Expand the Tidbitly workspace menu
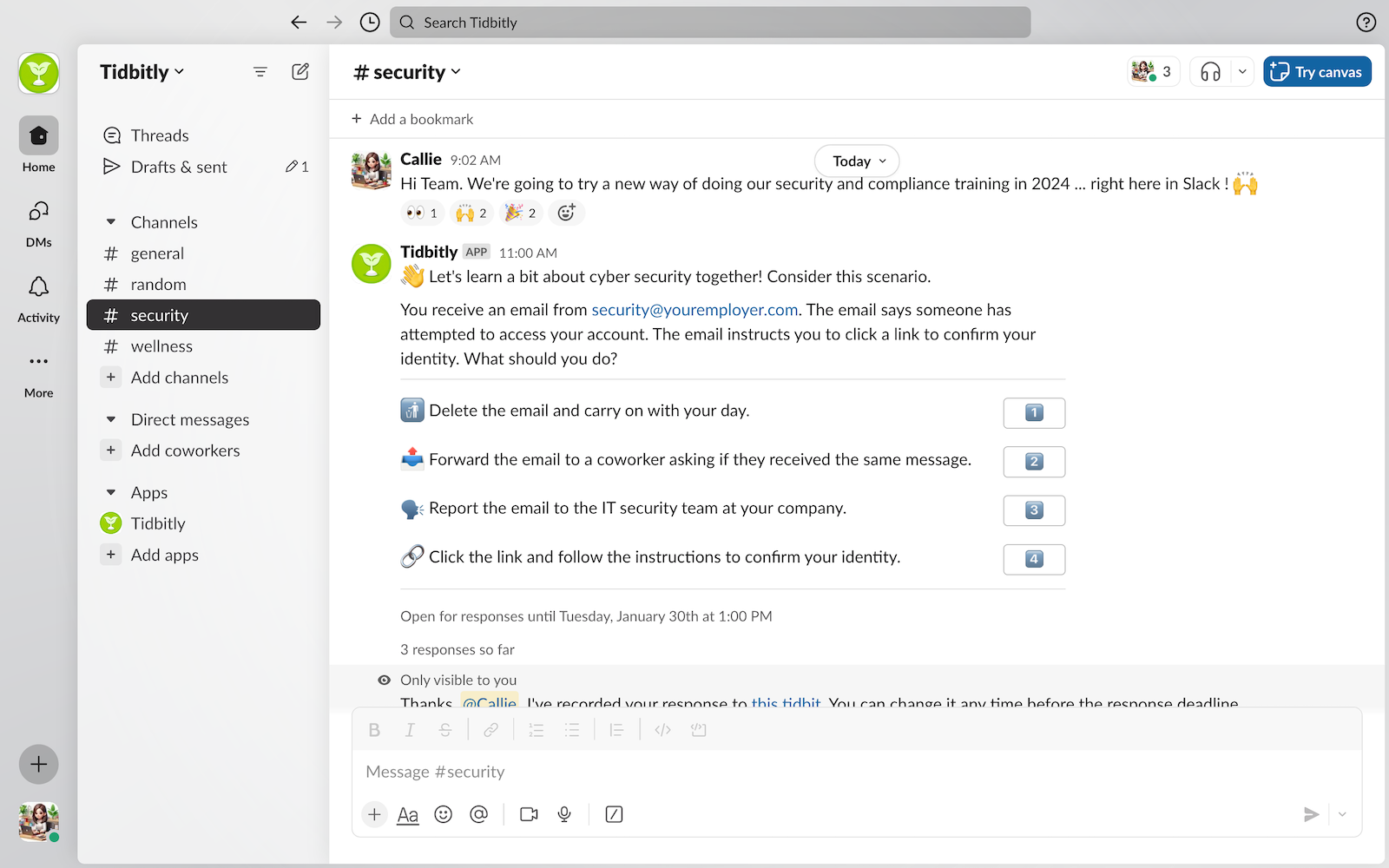The image size is (1389, 868). coord(142,72)
